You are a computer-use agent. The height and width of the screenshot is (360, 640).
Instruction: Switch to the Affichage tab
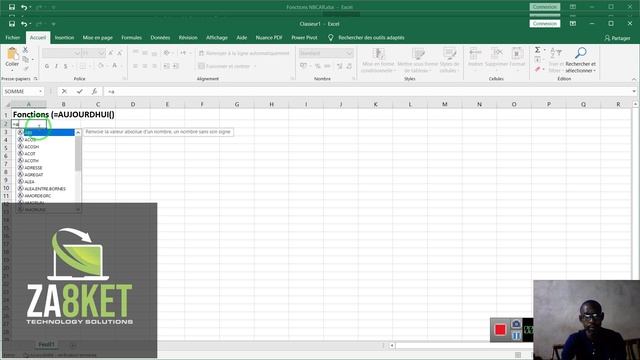click(217, 38)
